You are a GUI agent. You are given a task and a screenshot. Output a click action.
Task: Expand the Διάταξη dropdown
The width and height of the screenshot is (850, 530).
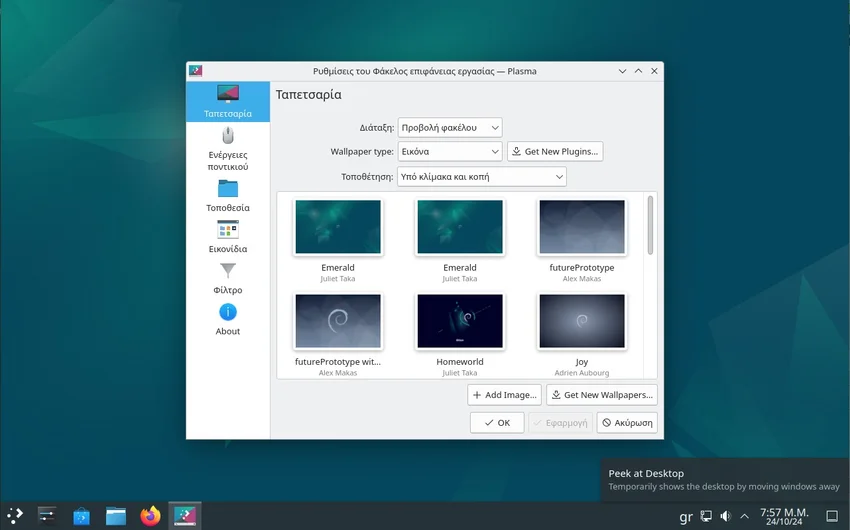450,128
